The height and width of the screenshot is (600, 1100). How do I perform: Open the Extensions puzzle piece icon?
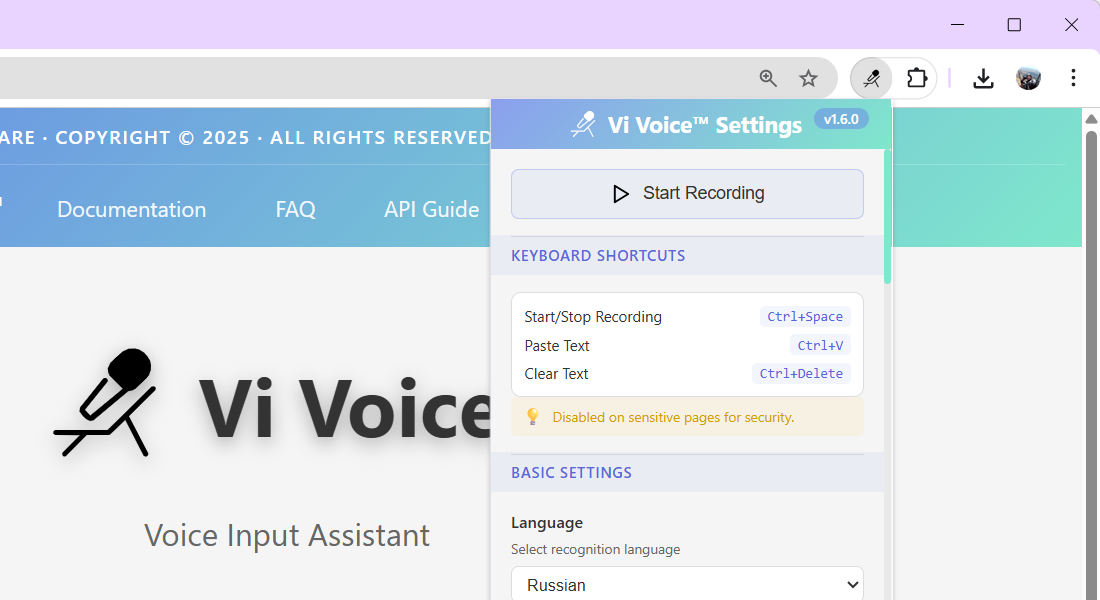(x=916, y=77)
